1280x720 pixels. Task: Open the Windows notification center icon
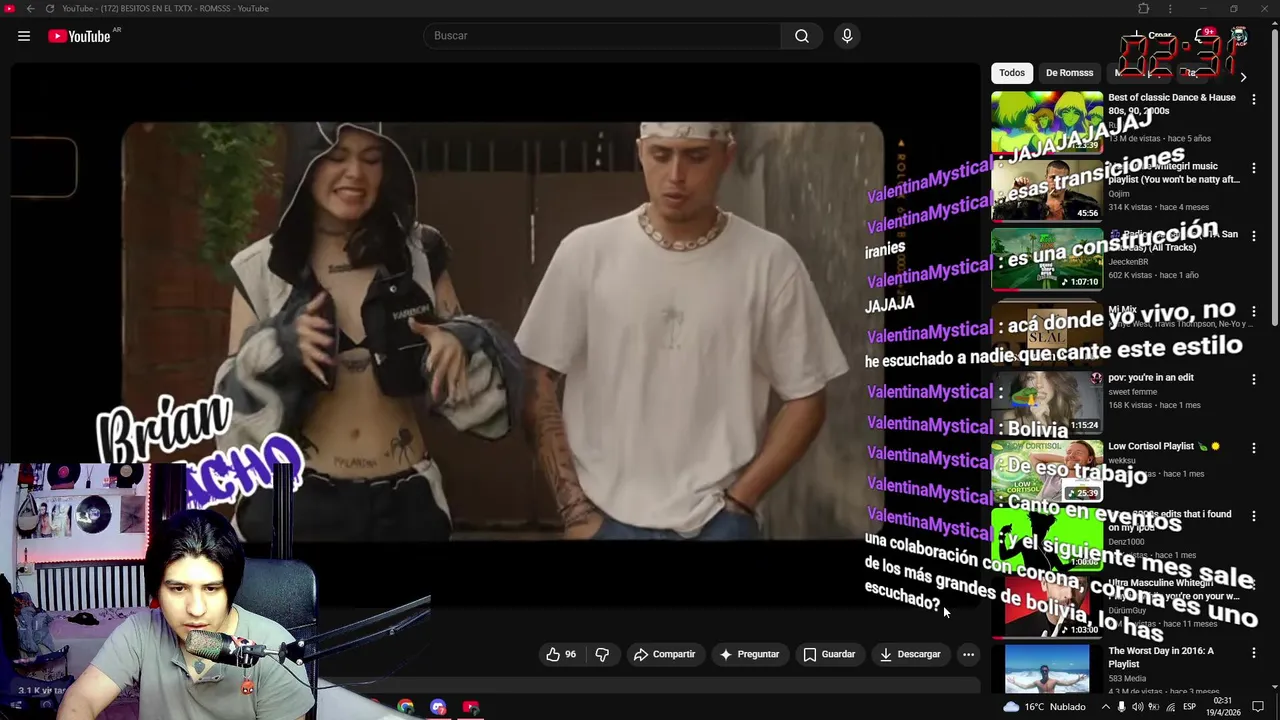click(1258, 707)
